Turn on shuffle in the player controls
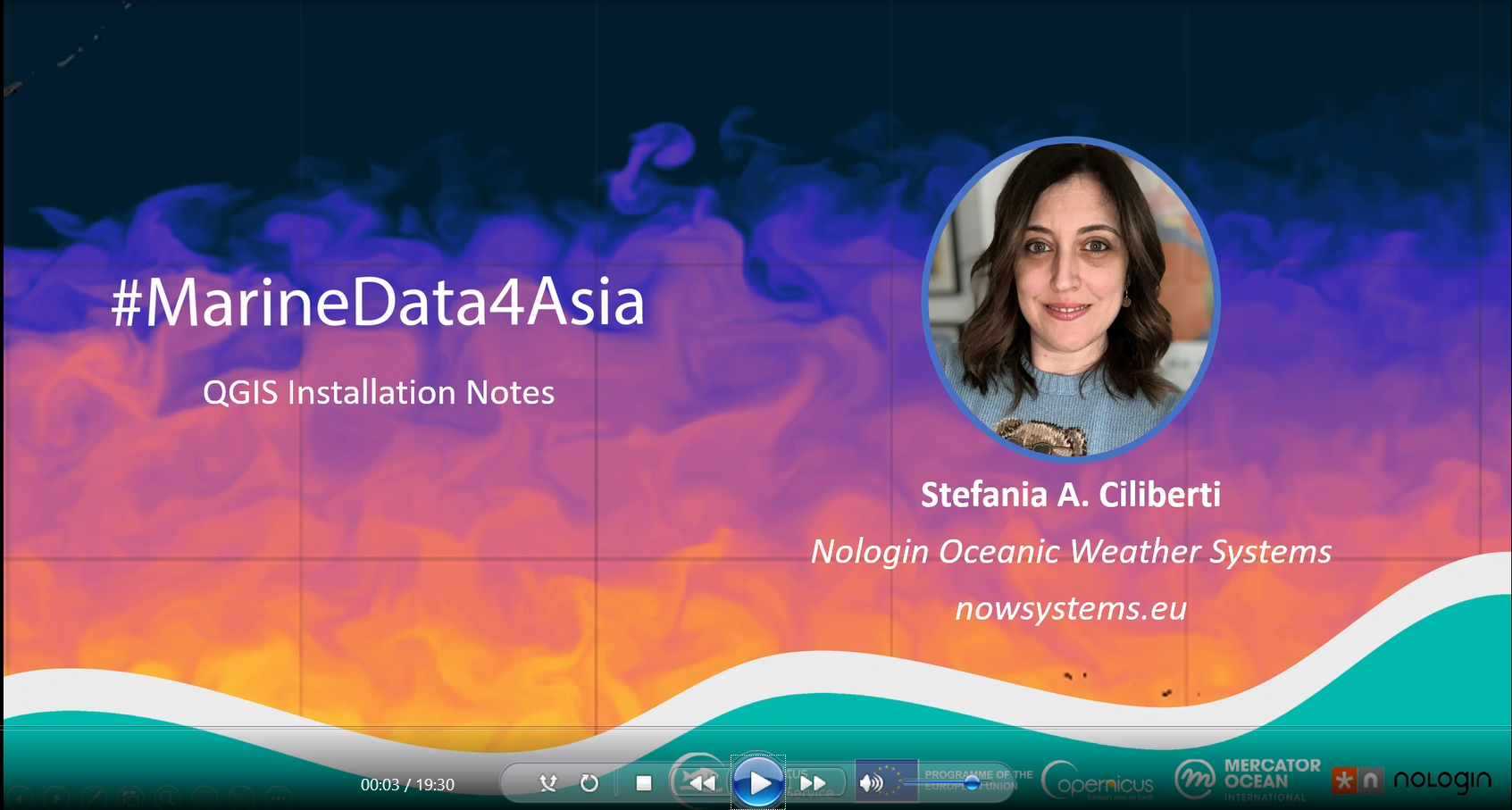Viewport: 1512px width, 810px height. 548,783
